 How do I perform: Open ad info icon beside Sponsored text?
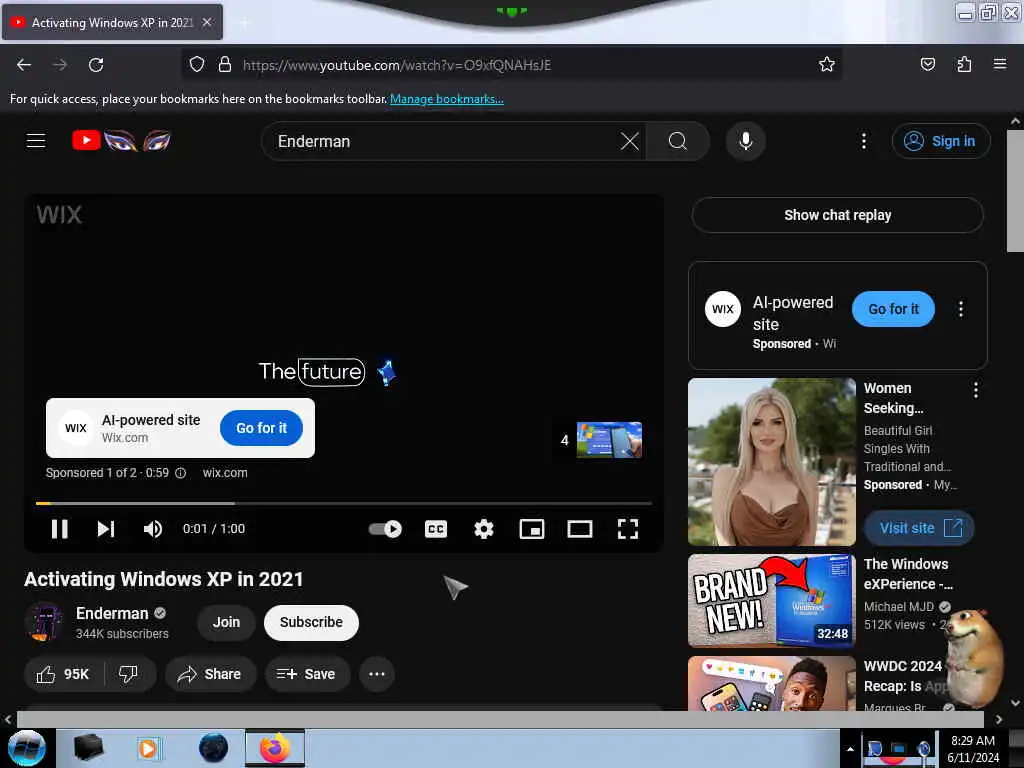[180, 473]
